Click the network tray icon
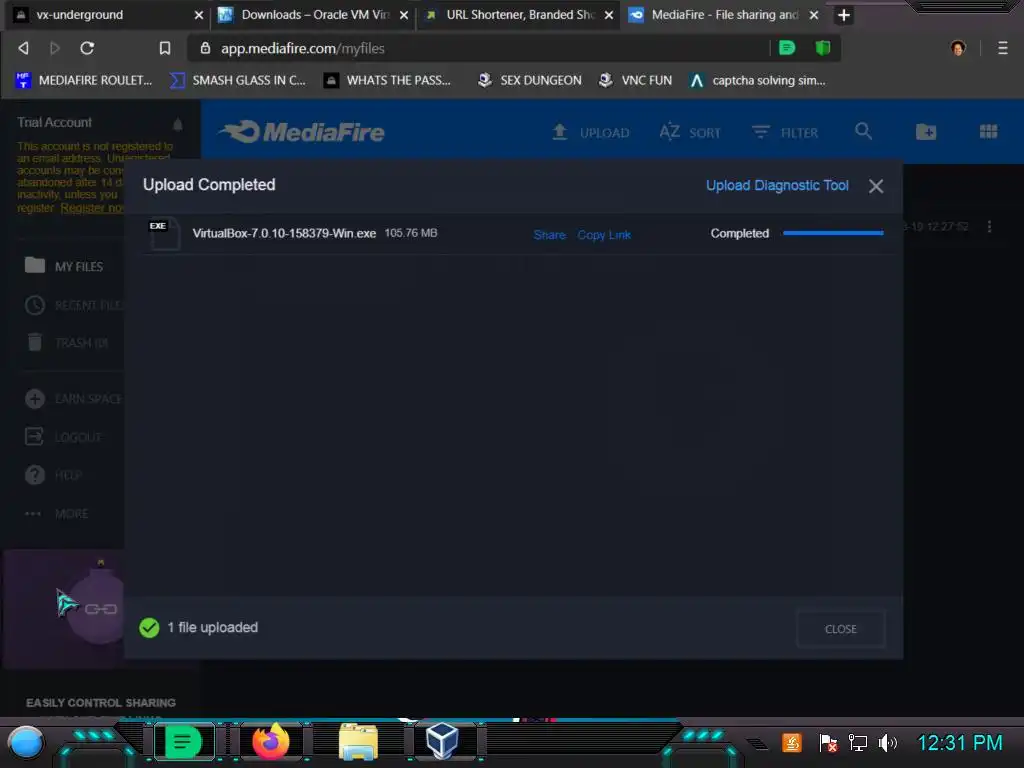The width and height of the screenshot is (1024, 768). click(x=857, y=743)
